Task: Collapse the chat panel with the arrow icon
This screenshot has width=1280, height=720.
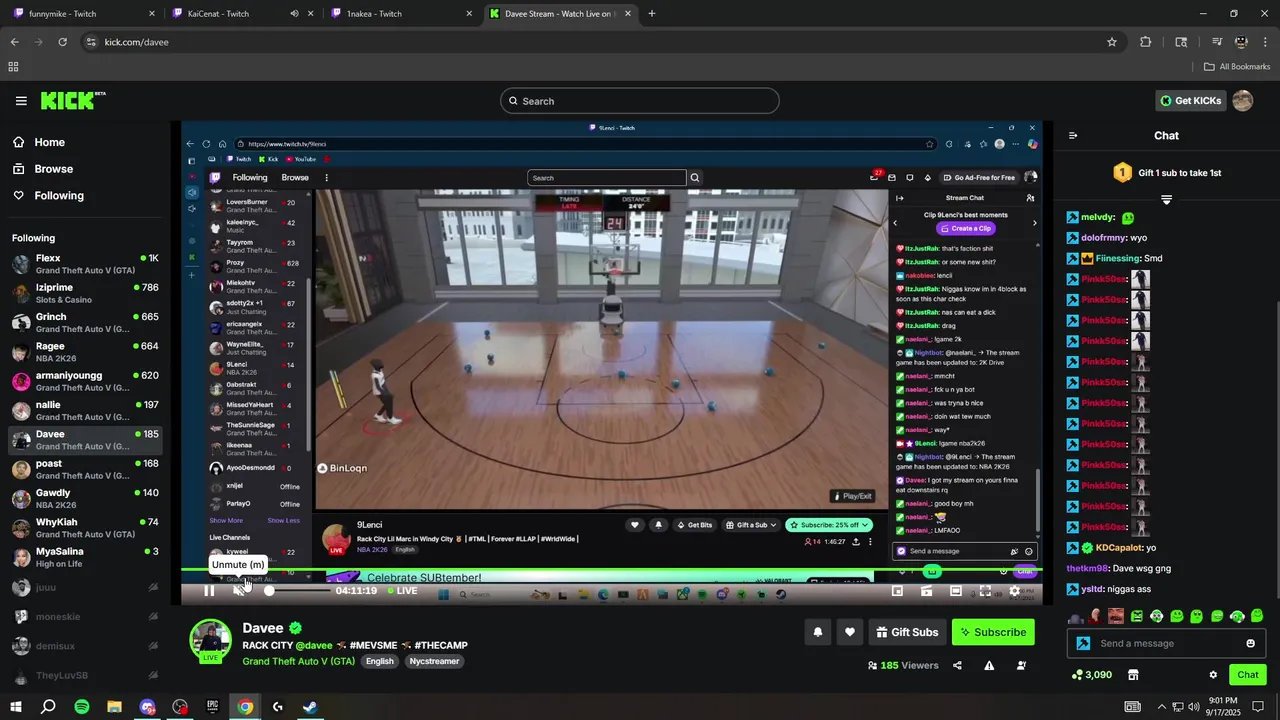Action: (1073, 135)
